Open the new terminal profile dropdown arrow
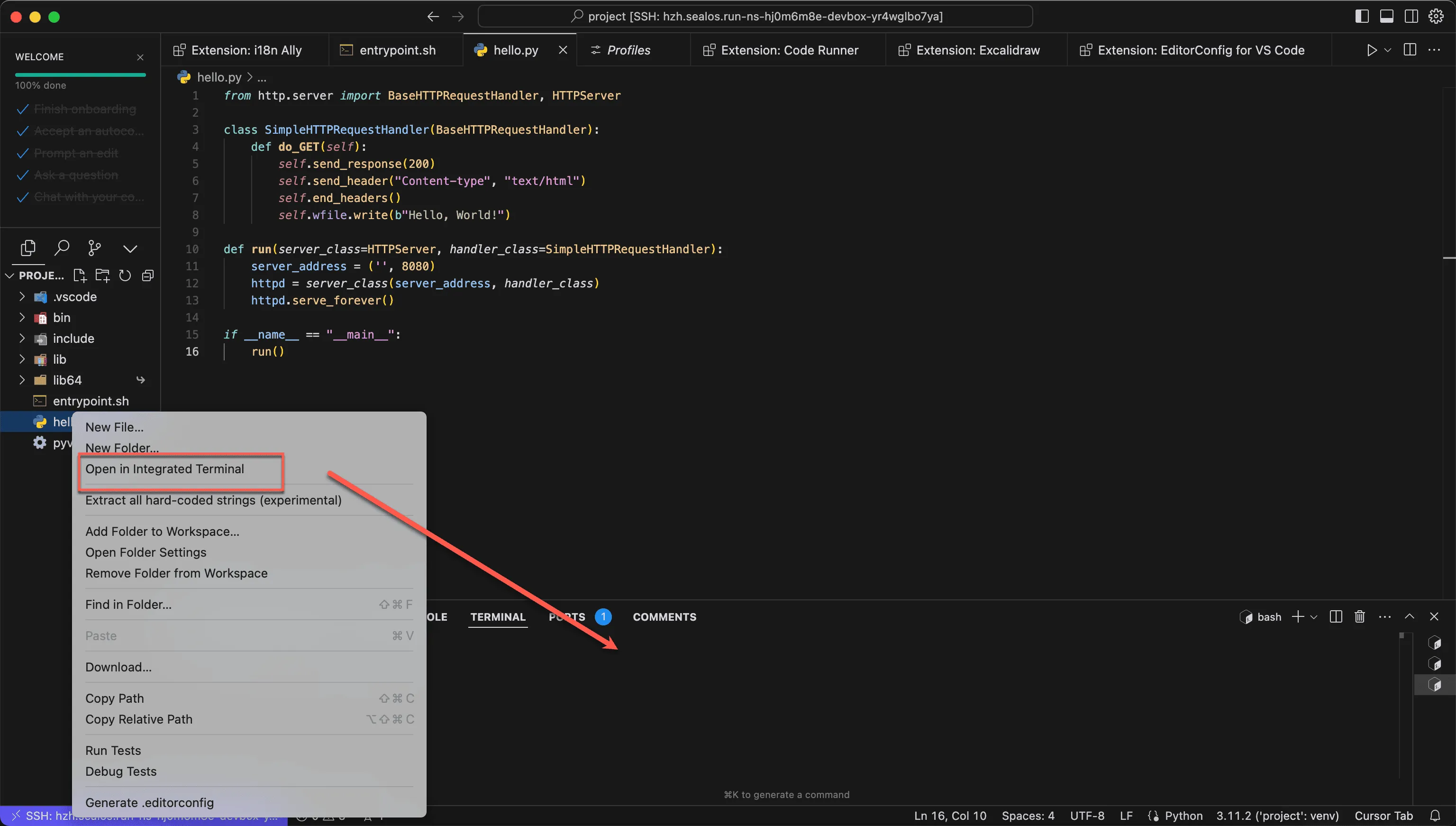 (1314, 617)
